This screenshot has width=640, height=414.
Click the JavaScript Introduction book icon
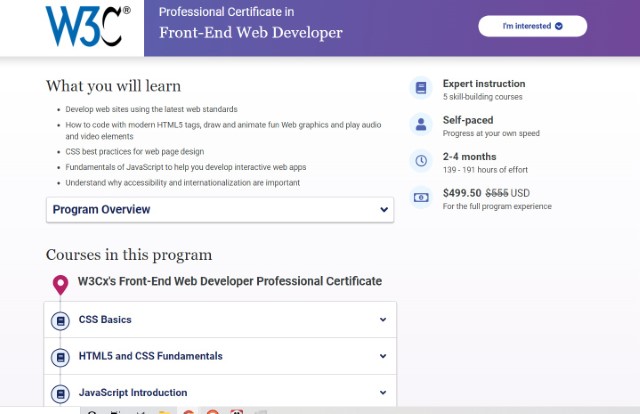point(60,394)
